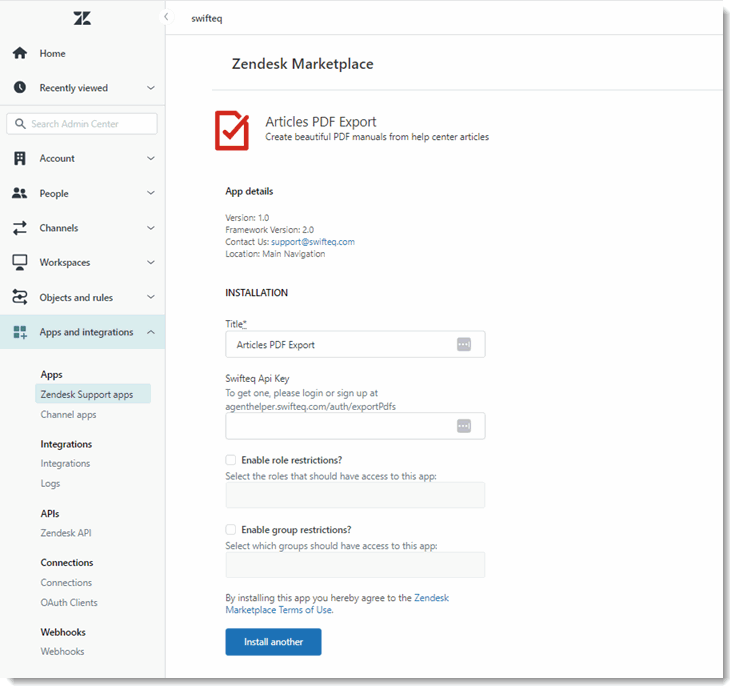The image size is (730, 686).
Task: Open Logs menu item
Action: tap(50, 483)
